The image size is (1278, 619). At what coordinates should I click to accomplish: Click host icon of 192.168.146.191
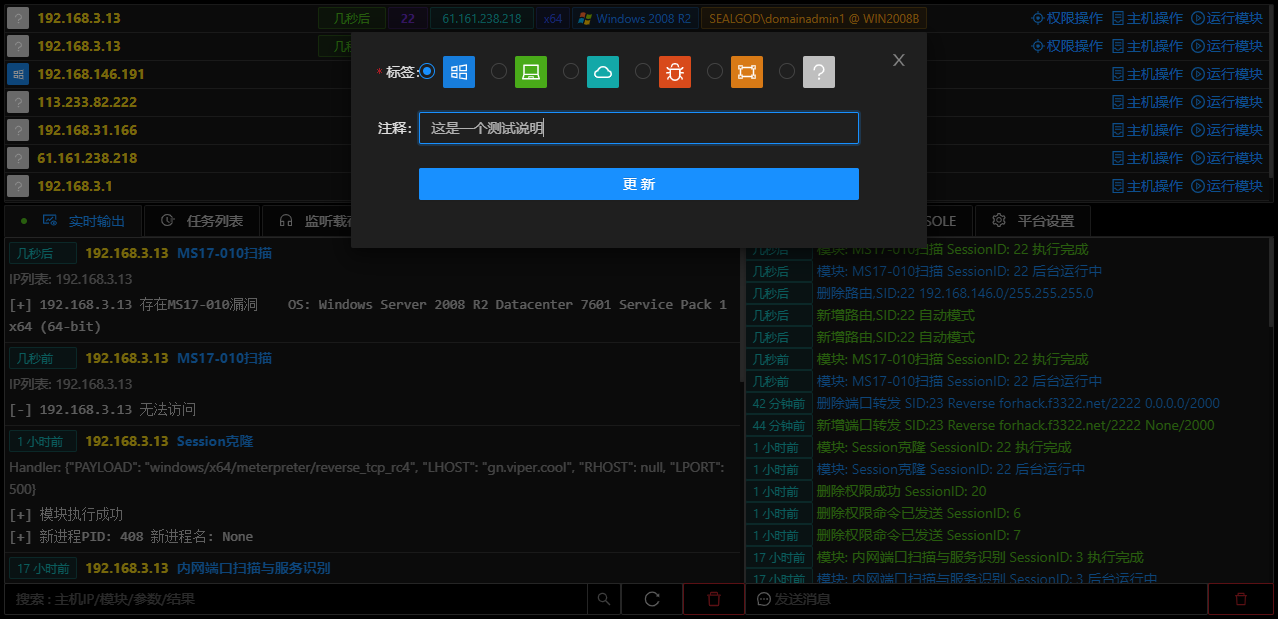[17, 74]
